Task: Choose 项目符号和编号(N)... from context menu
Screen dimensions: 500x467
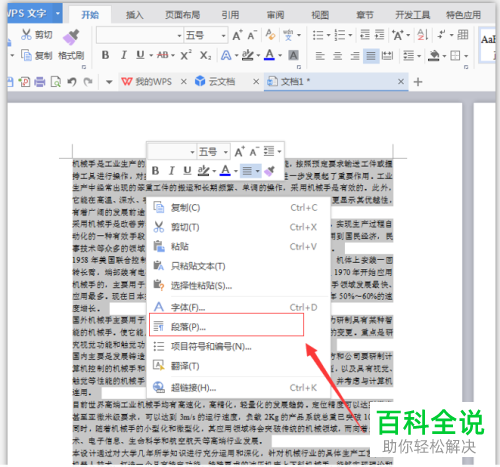Action: [238, 347]
